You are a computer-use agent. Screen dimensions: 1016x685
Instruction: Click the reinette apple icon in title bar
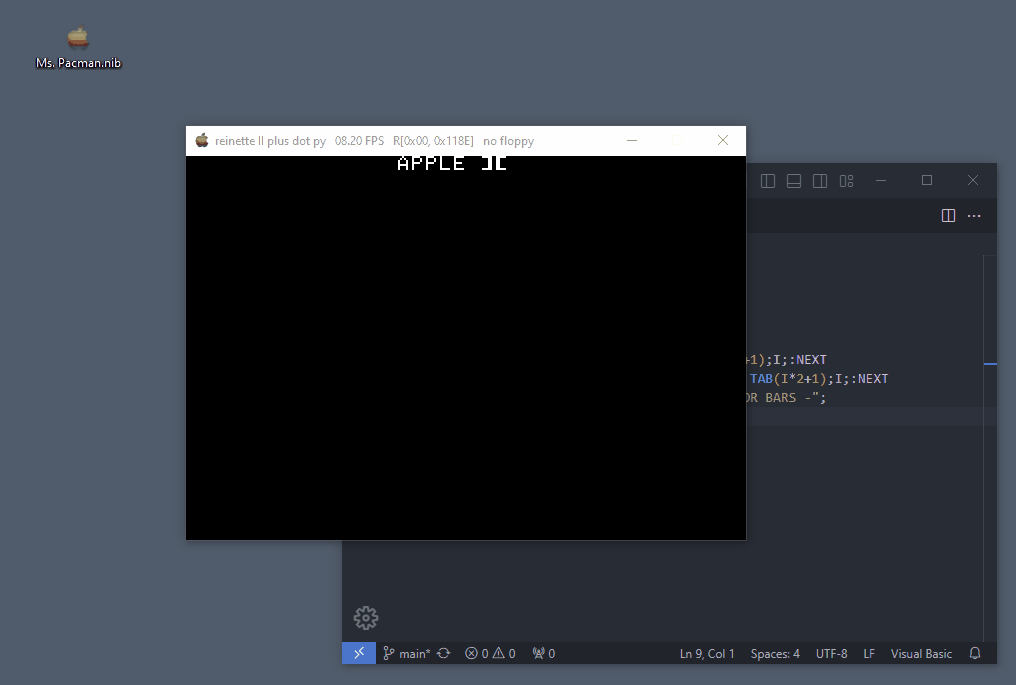click(x=202, y=141)
